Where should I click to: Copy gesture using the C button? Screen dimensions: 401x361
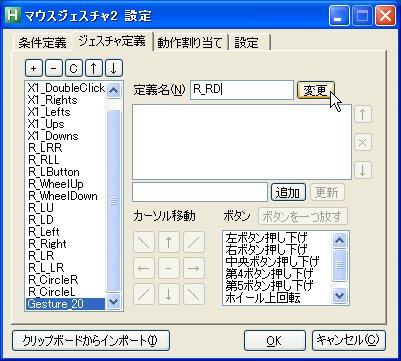click(x=74, y=69)
